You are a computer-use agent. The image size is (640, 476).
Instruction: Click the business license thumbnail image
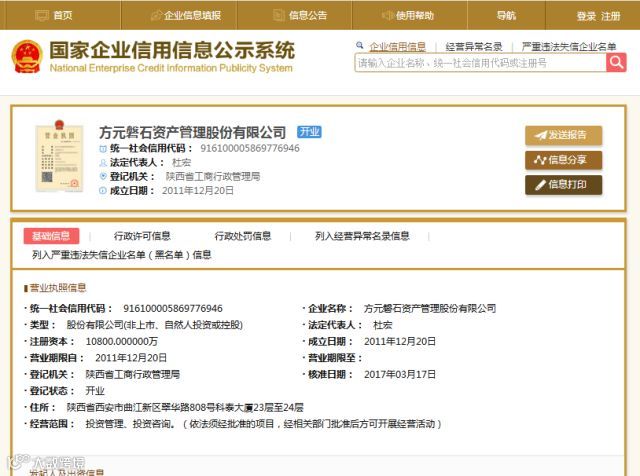(x=60, y=156)
